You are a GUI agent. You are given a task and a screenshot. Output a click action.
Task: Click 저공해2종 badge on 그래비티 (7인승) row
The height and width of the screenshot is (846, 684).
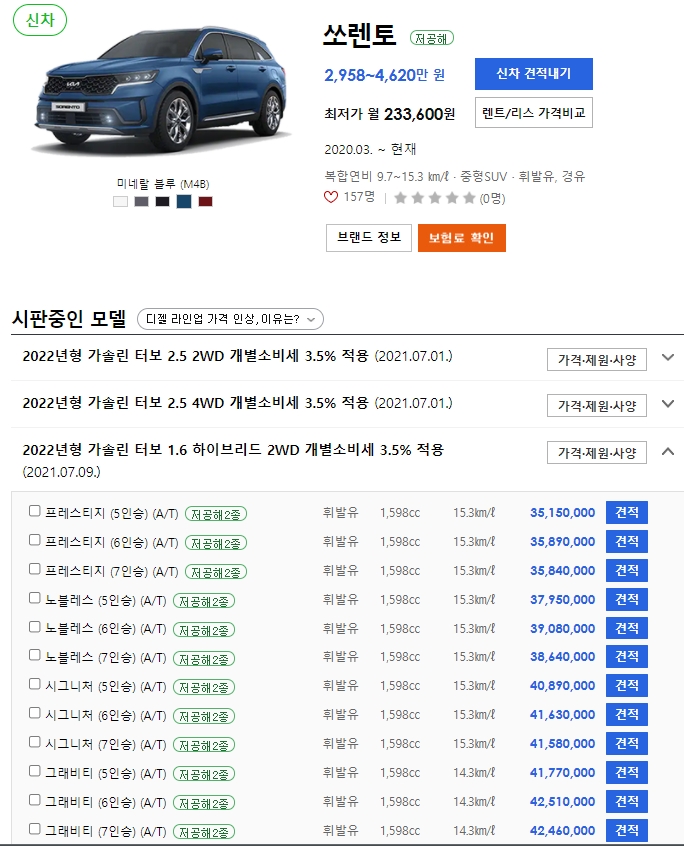(x=204, y=832)
